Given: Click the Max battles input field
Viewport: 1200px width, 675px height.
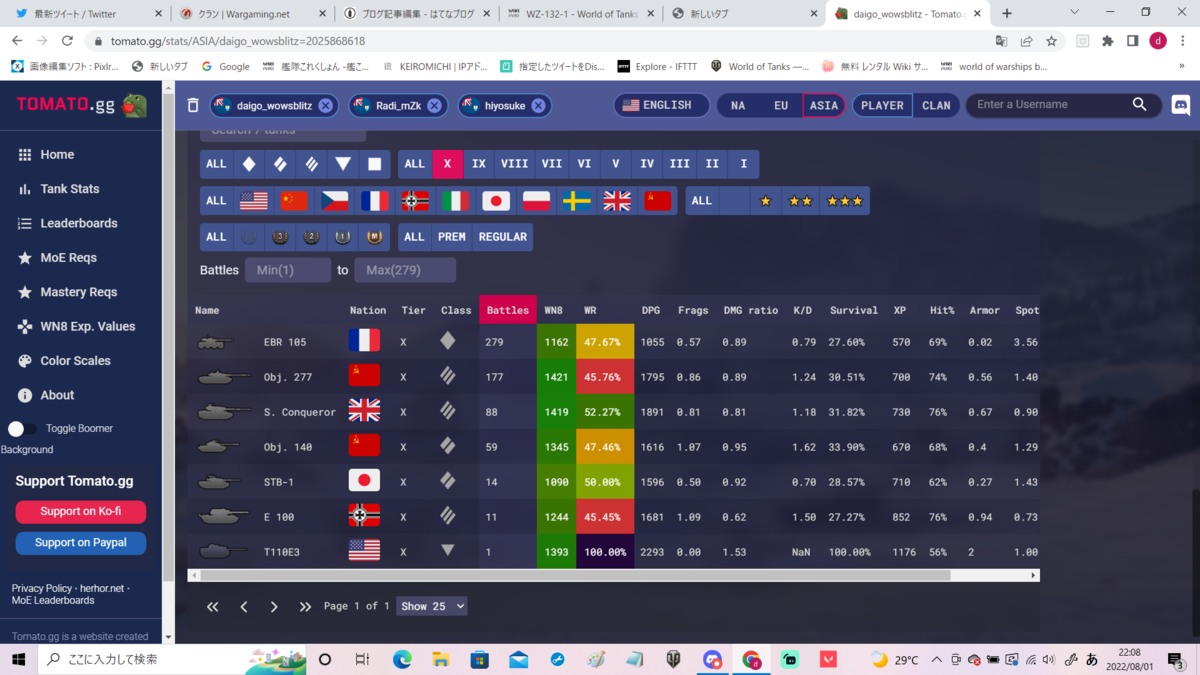Looking at the screenshot, I should [x=405, y=270].
